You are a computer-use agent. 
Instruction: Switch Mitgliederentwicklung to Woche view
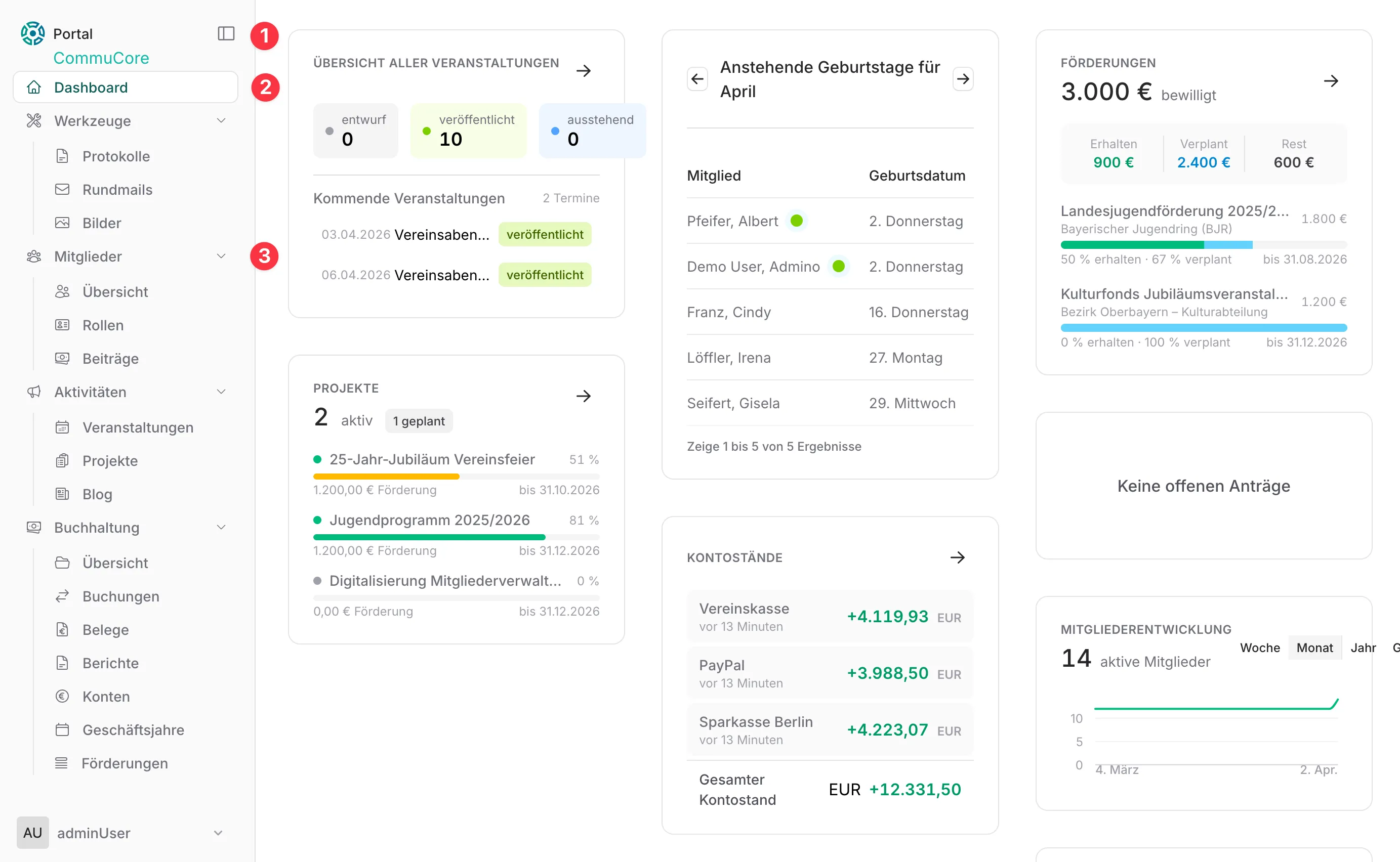point(1260,648)
